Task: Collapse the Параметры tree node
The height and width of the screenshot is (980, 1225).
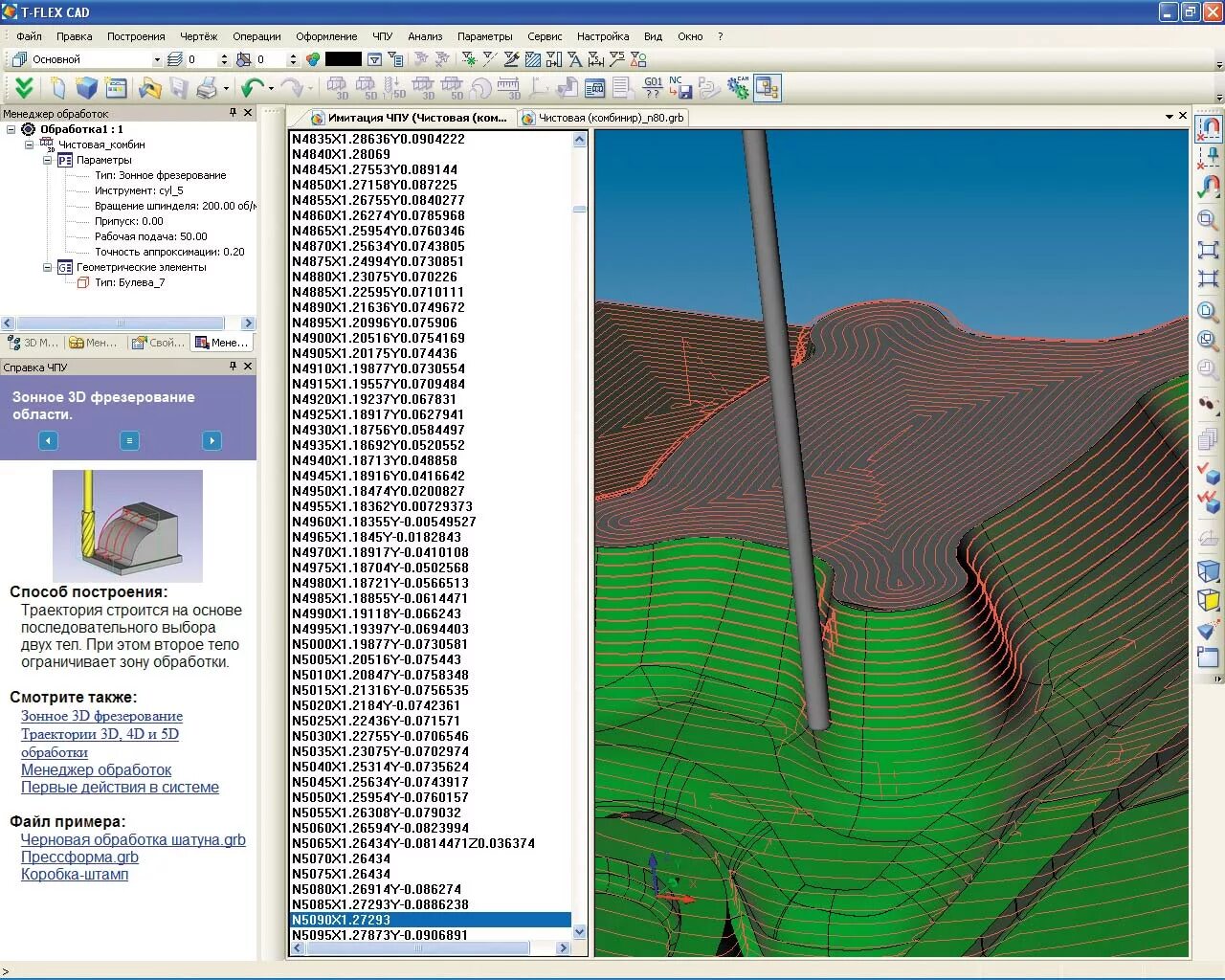Action: pyautogui.click(x=48, y=160)
